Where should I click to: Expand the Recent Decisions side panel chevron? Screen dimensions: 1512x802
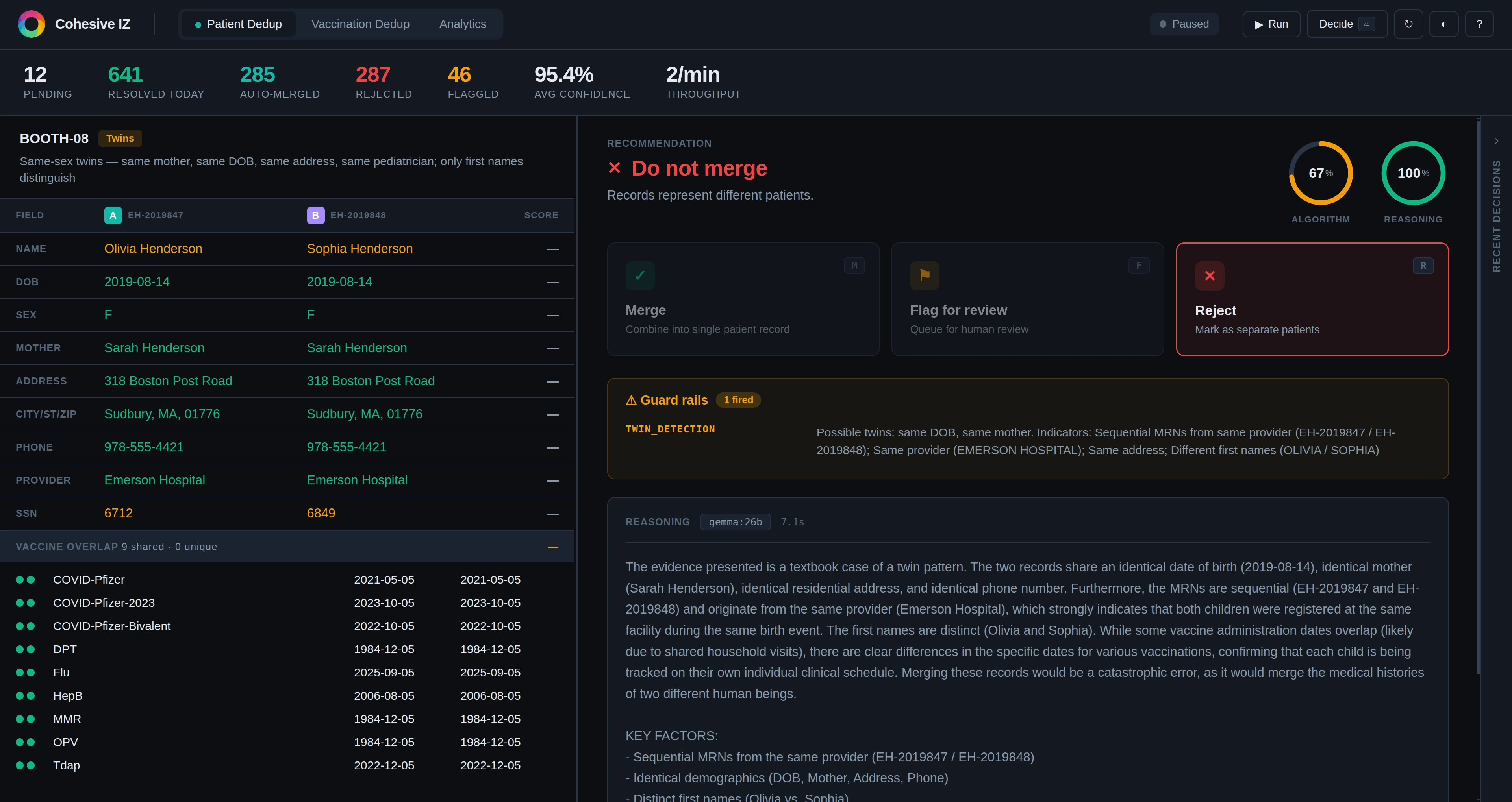click(x=1497, y=141)
